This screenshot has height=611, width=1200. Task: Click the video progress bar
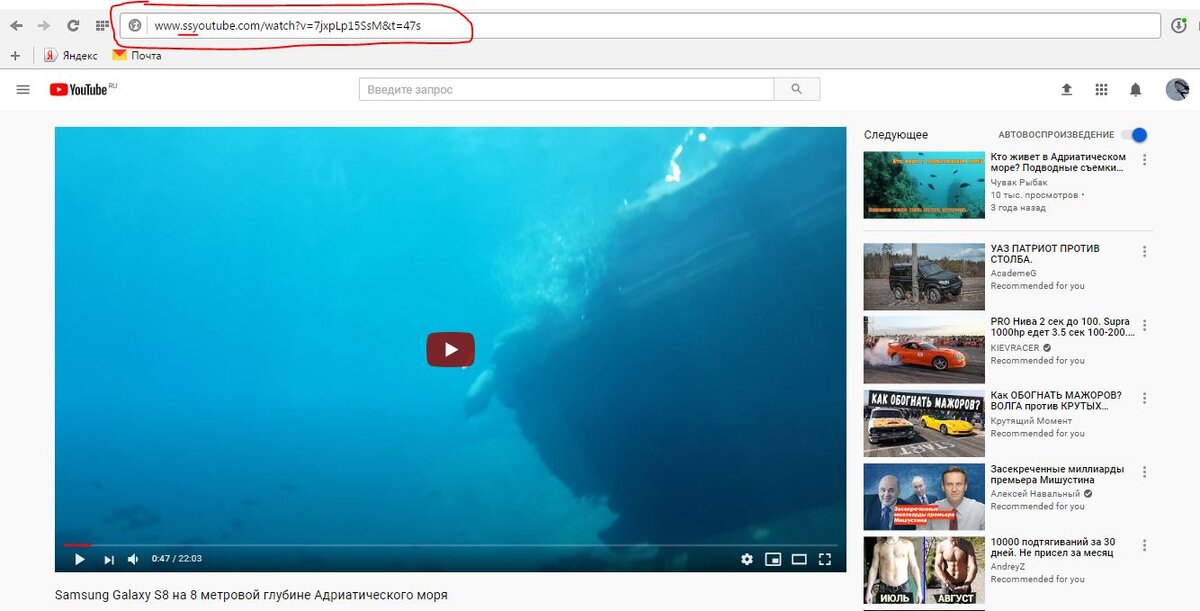(x=450, y=545)
